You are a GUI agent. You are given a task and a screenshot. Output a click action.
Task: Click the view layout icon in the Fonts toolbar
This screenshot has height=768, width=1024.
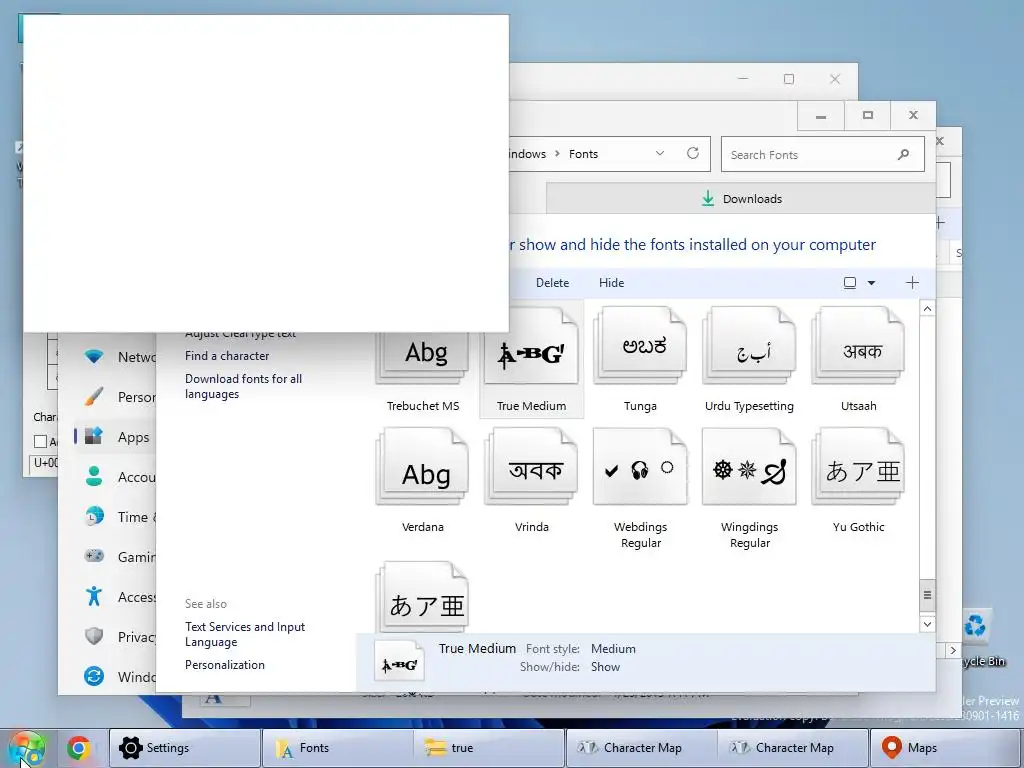coord(850,283)
